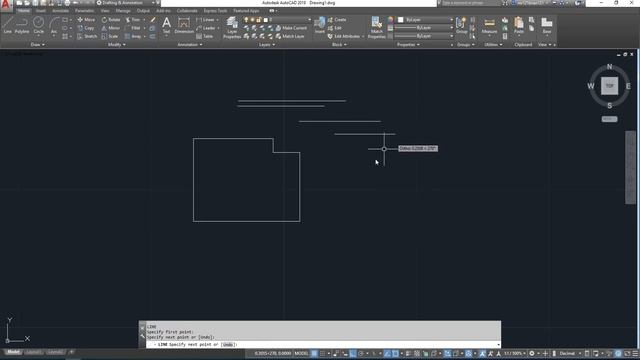Open the Express Tools ribbon tab
The height and width of the screenshot is (360, 640).
(215, 11)
